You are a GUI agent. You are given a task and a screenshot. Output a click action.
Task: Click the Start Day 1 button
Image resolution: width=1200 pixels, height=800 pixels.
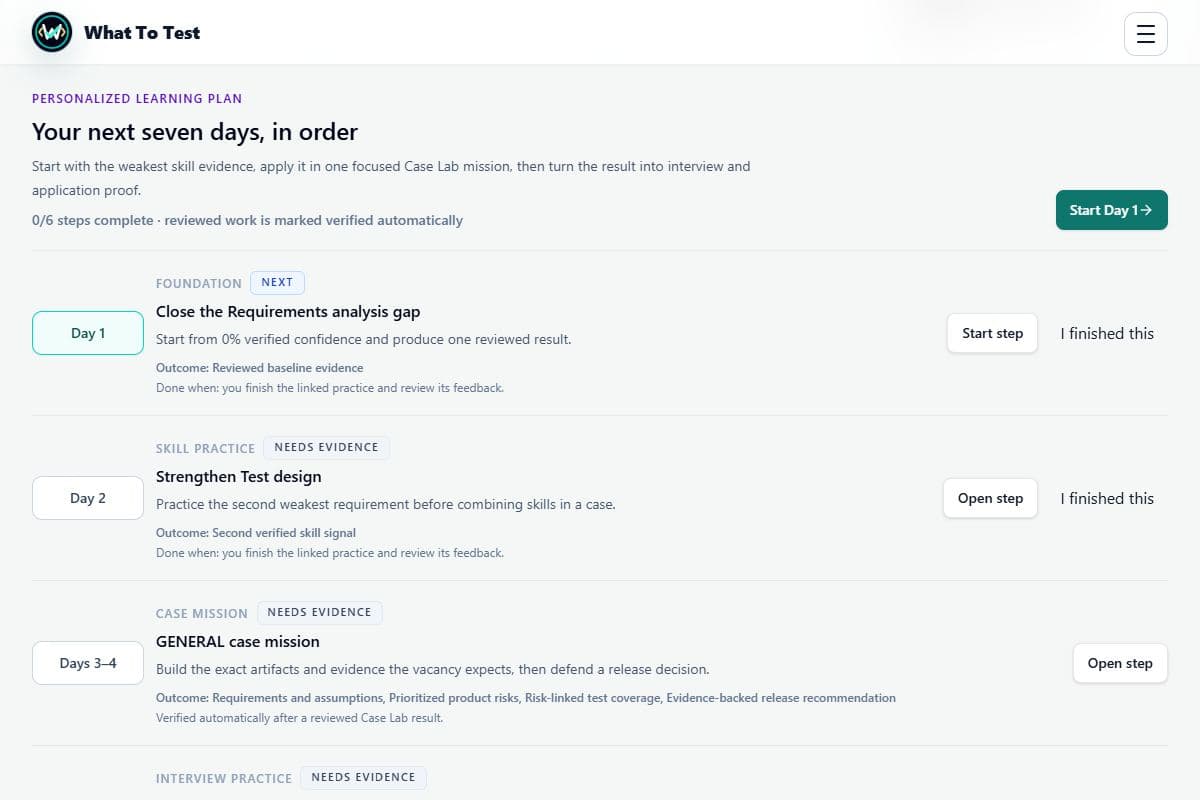[1111, 210]
